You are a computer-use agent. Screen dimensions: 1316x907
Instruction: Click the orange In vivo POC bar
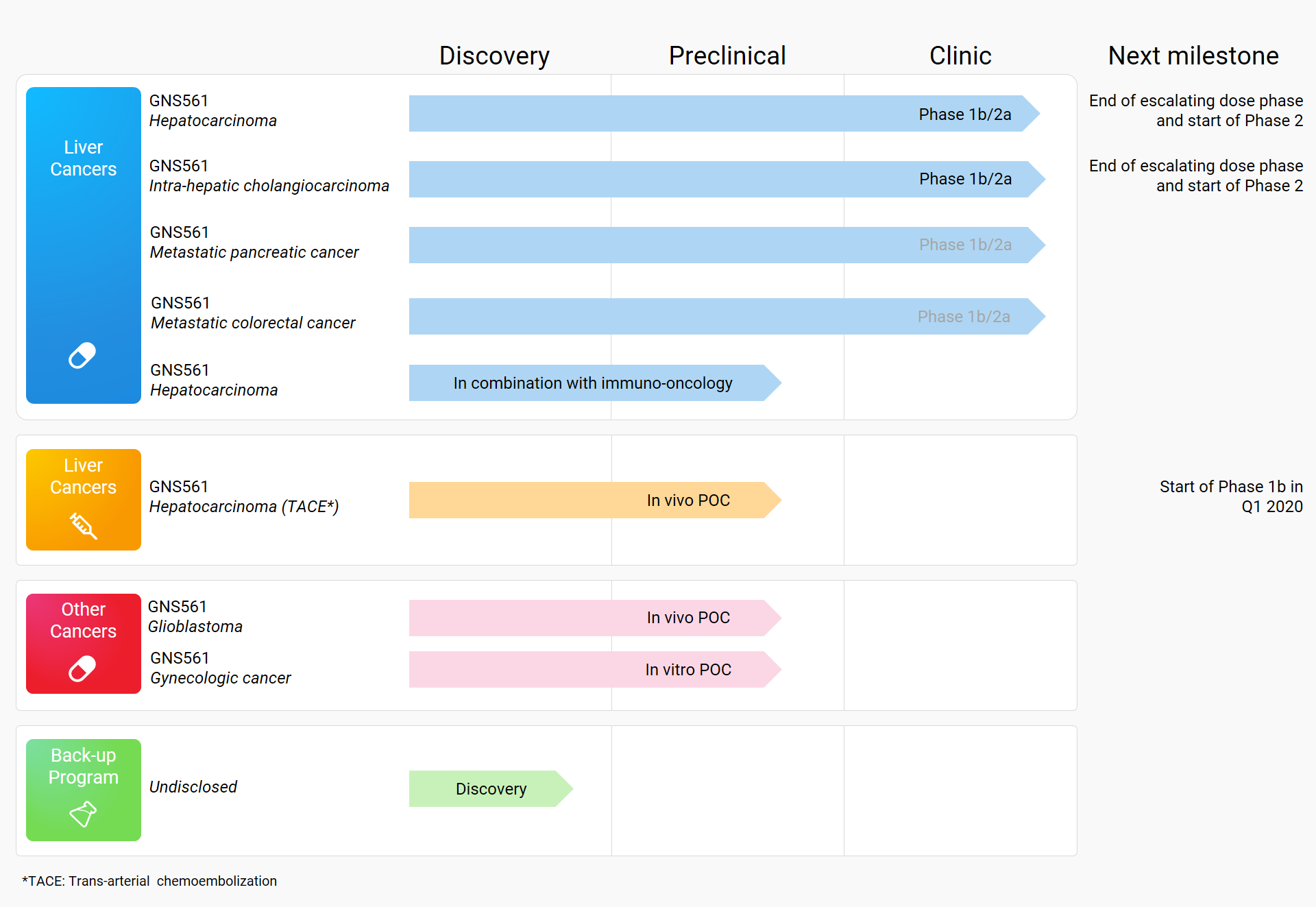(595, 500)
